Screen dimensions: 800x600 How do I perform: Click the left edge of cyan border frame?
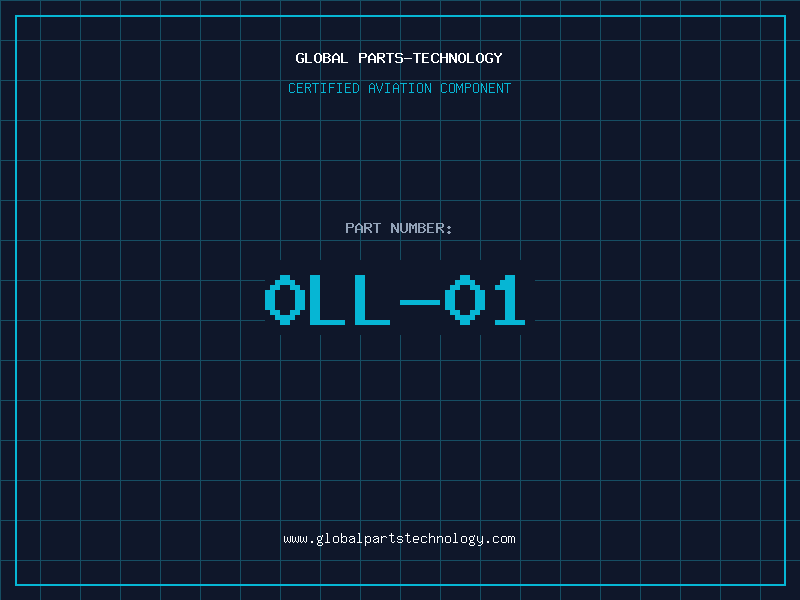pyautogui.click(x=16, y=300)
